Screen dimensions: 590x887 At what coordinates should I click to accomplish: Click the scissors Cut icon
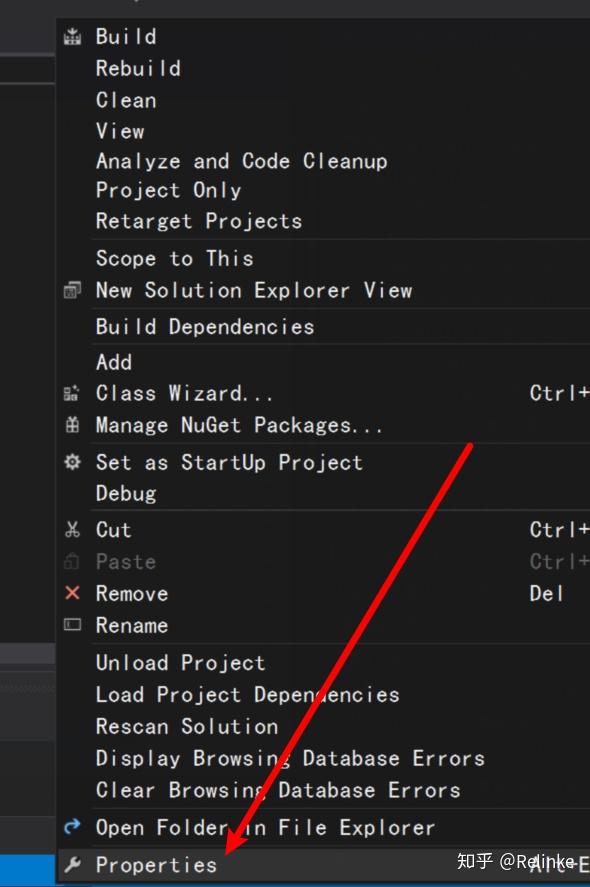point(72,529)
